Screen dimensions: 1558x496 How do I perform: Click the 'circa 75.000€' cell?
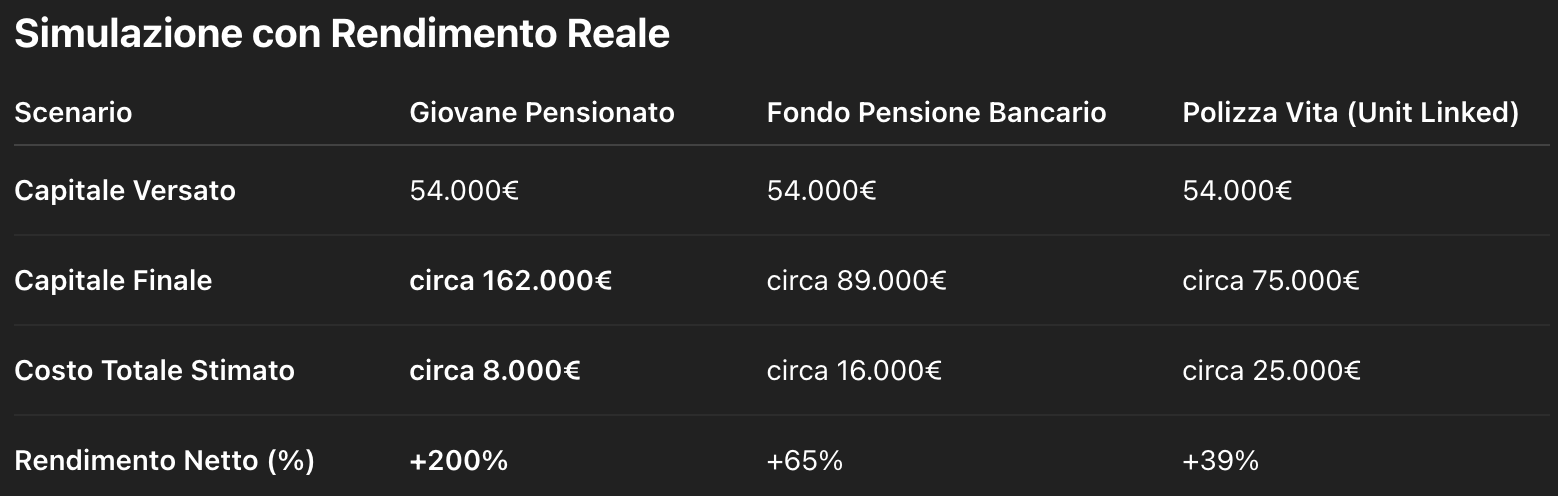coord(1271,280)
